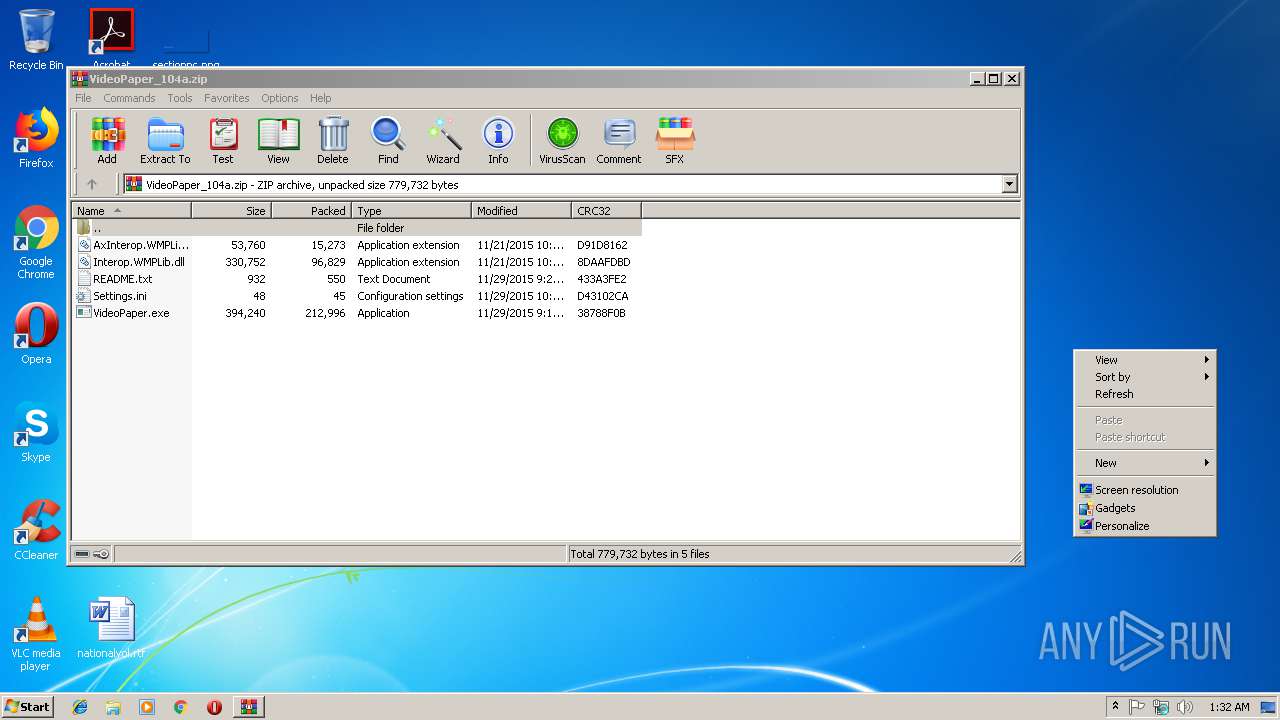Screen dimensions: 1280x720
Task: Click the drive and key status bar icons
Action: pyautogui.click(x=92, y=554)
